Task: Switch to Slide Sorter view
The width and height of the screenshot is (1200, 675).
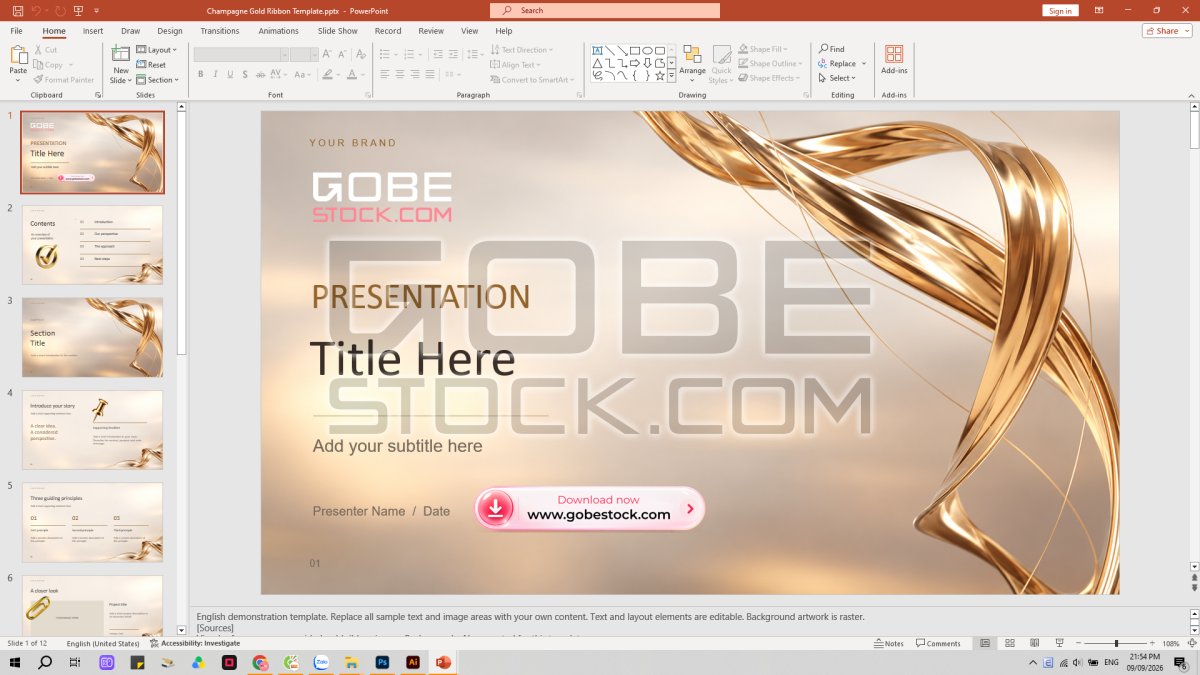Action: (x=1010, y=643)
